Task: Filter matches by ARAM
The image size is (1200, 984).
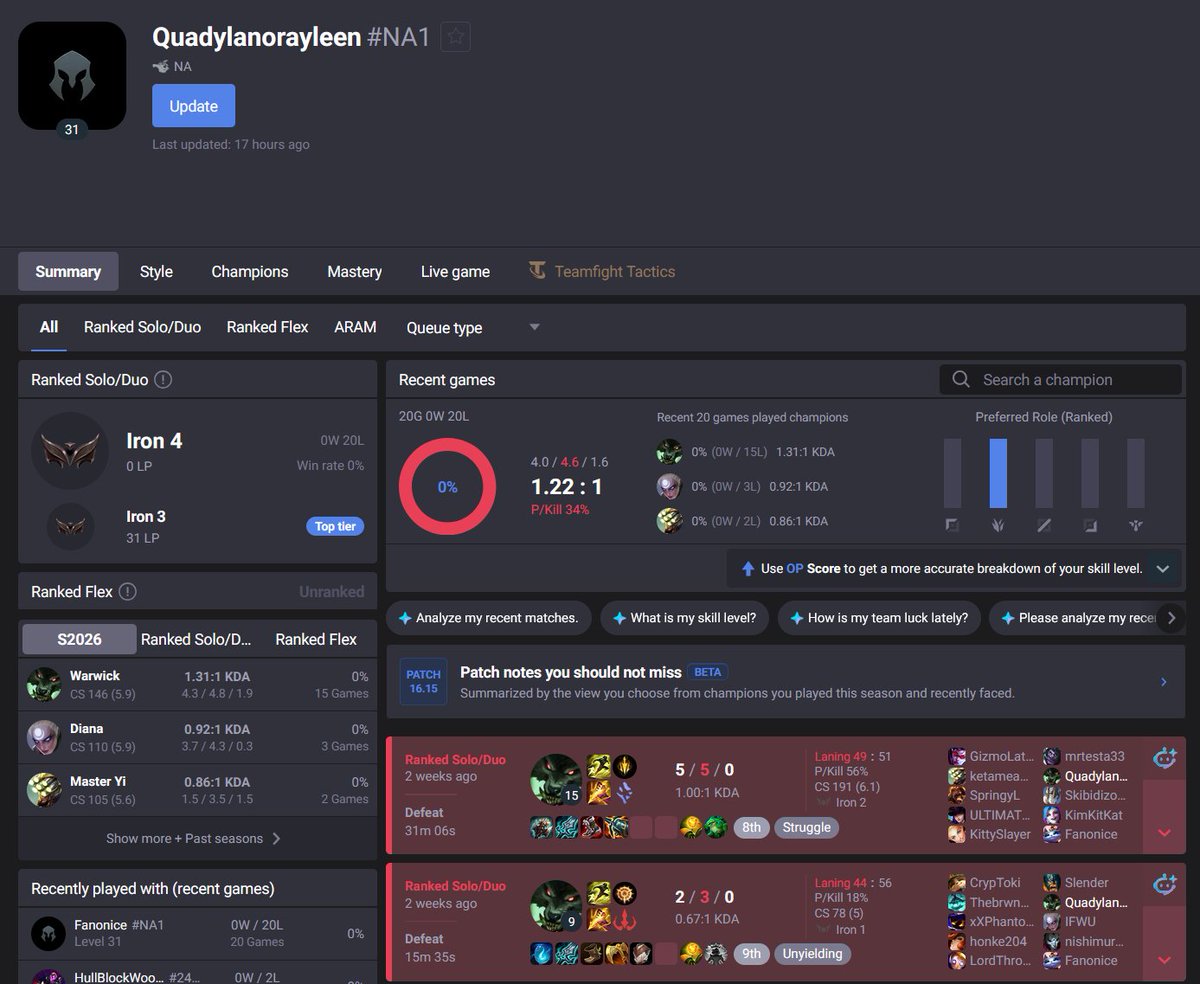Action: (355, 327)
